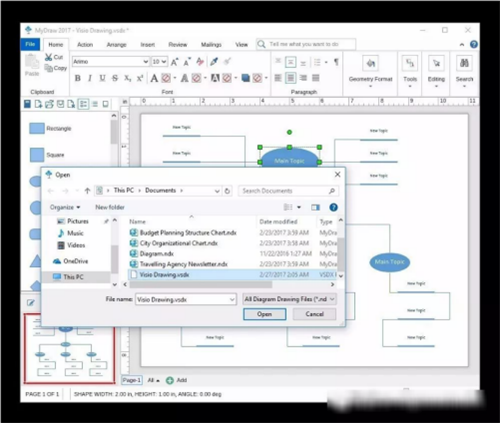
Task: Open the font size dropdown
Action: (x=164, y=62)
